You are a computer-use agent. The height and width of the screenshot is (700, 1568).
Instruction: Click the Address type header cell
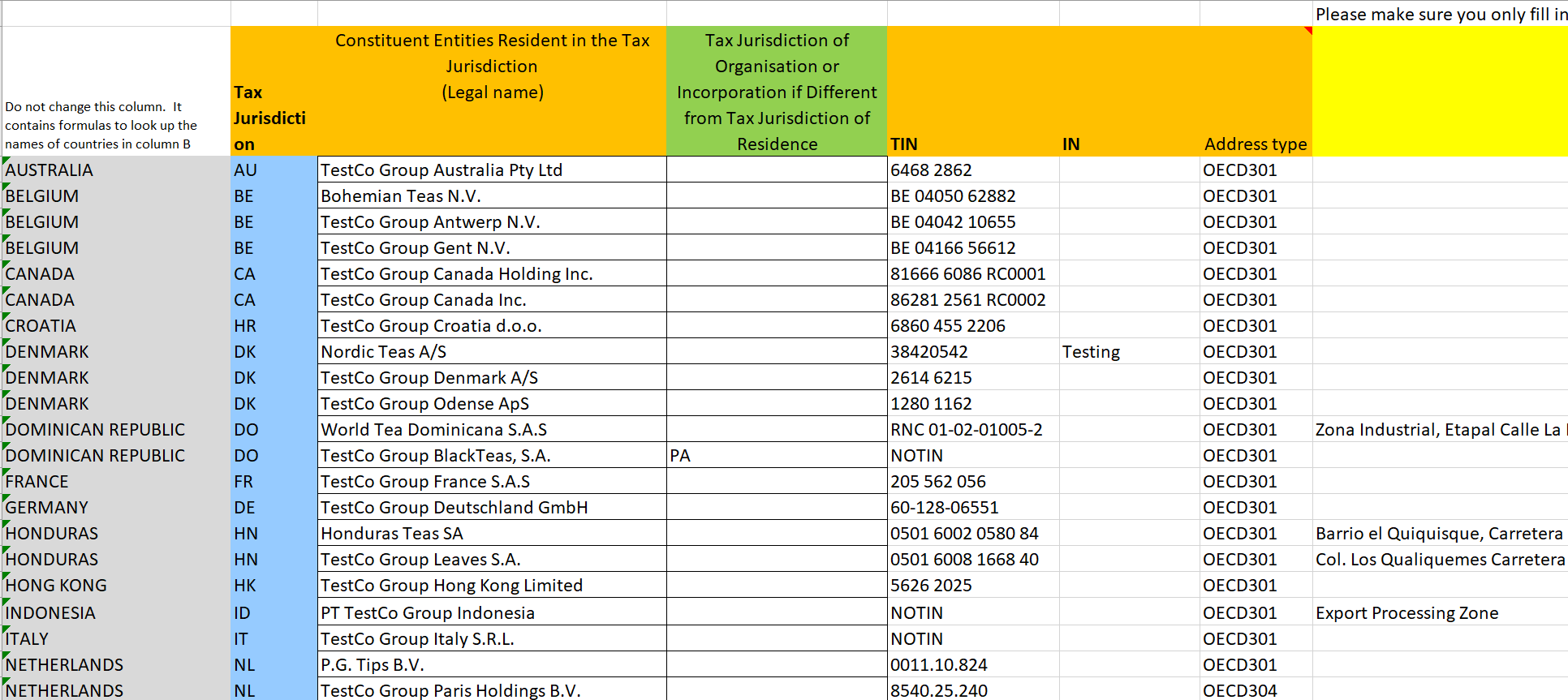(x=1255, y=92)
